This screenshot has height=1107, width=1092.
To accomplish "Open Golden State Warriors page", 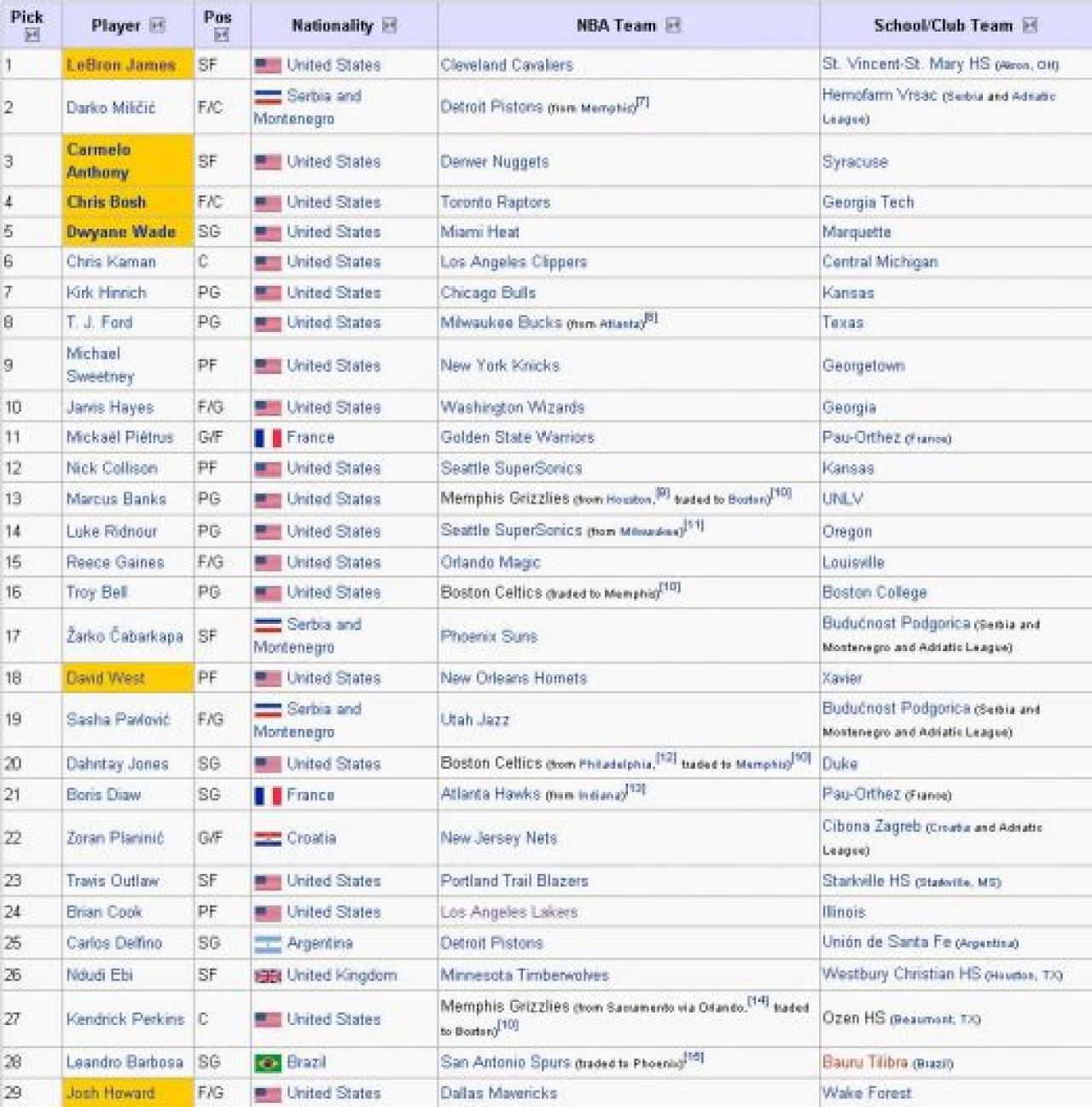I will click(517, 438).
